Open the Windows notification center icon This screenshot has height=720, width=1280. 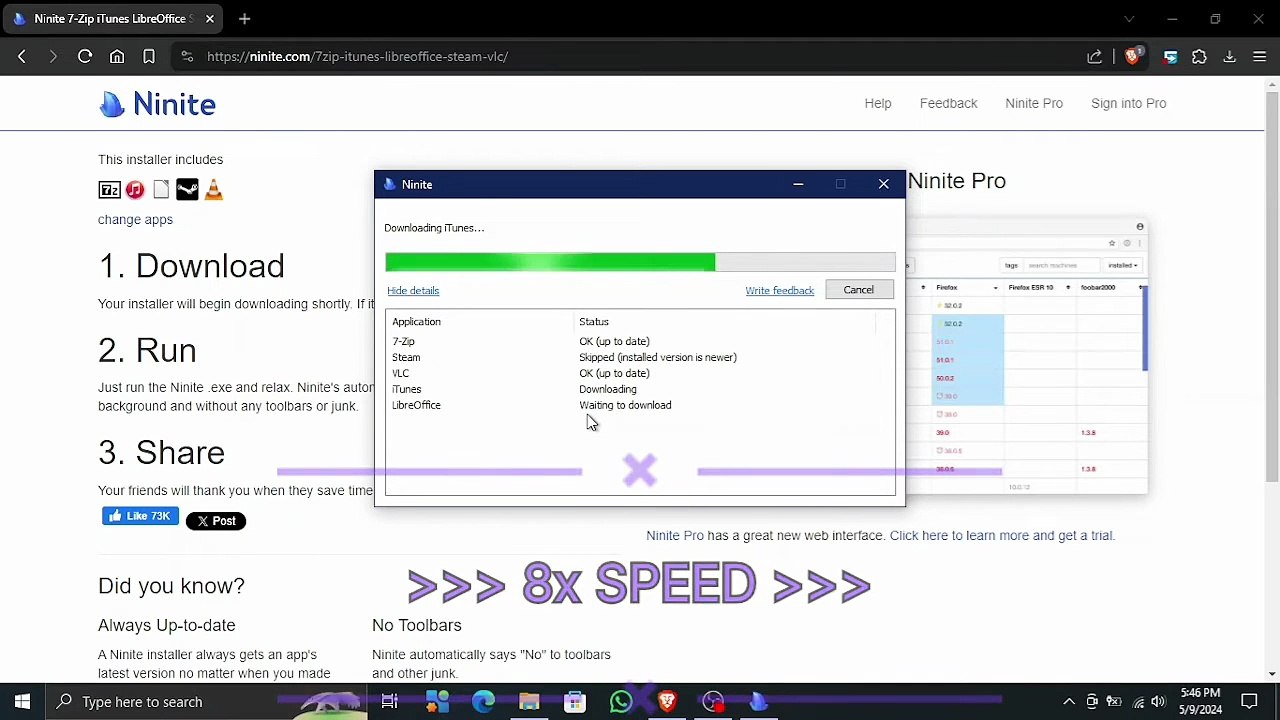tap(1249, 702)
